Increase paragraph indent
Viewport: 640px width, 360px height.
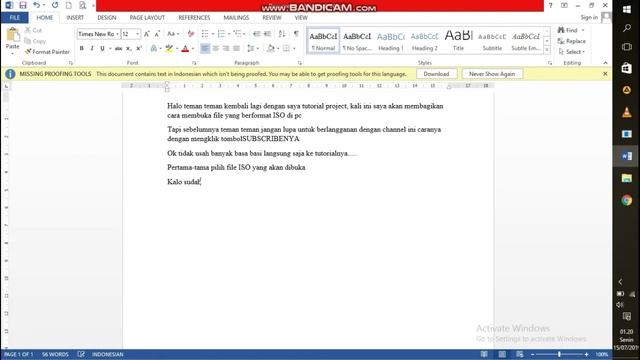pyautogui.click(x=267, y=34)
